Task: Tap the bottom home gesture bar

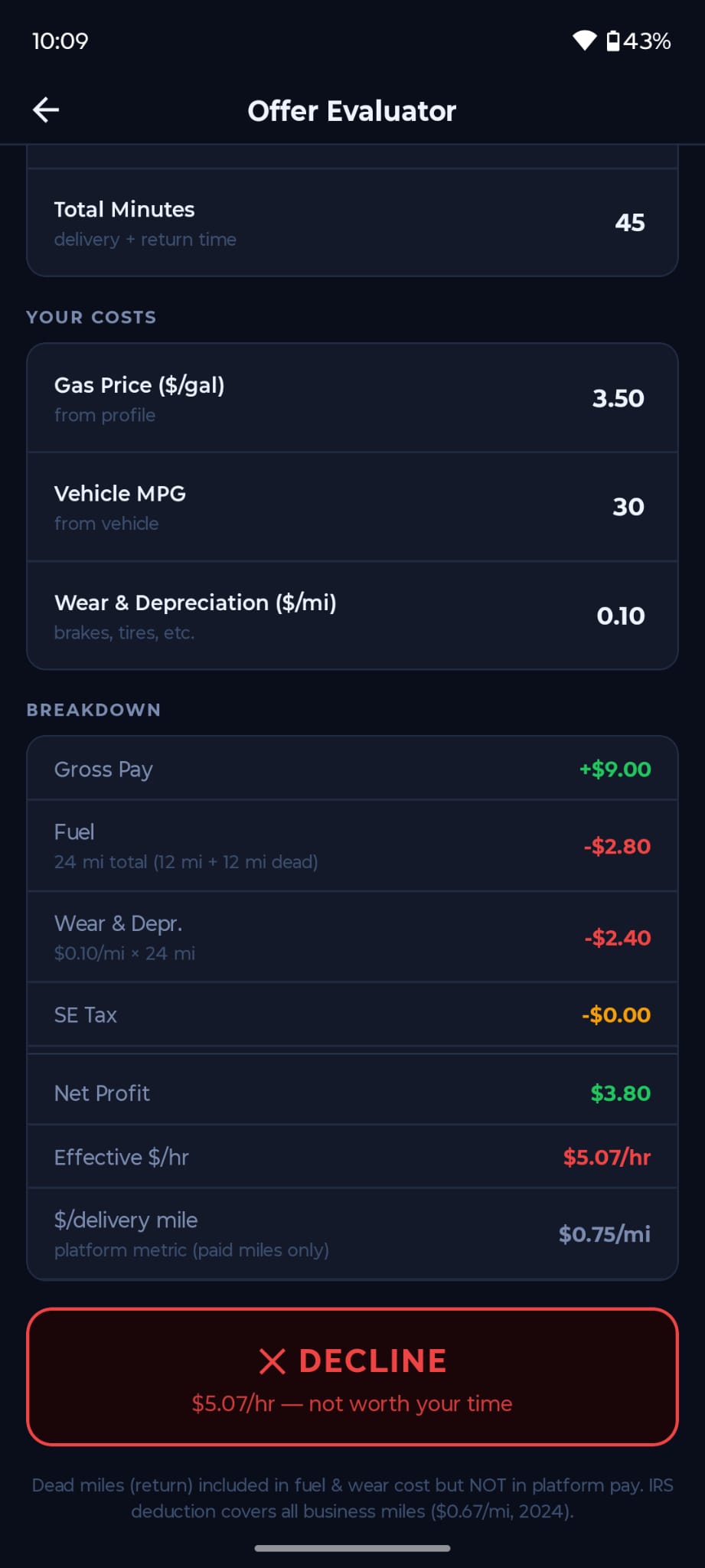Action: tap(352, 1548)
